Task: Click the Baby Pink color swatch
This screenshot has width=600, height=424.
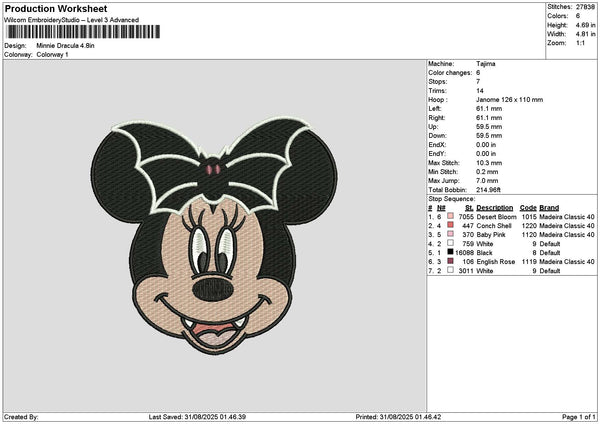Action: (450, 234)
